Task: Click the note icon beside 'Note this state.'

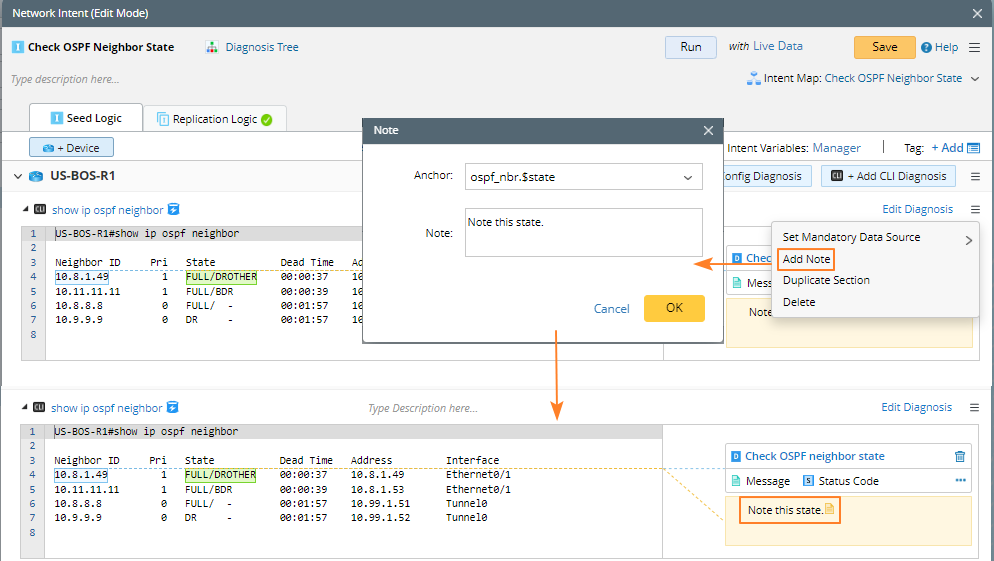Action: [x=829, y=510]
